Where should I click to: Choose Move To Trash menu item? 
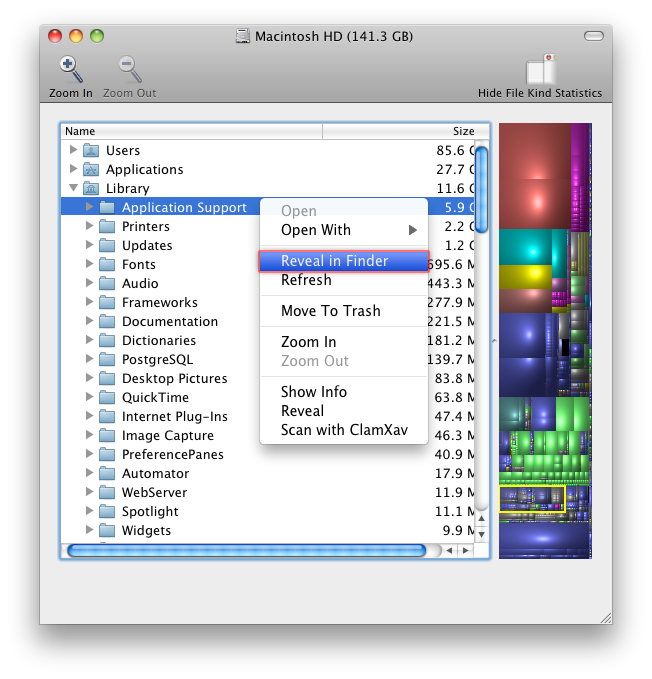click(x=344, y=311)
